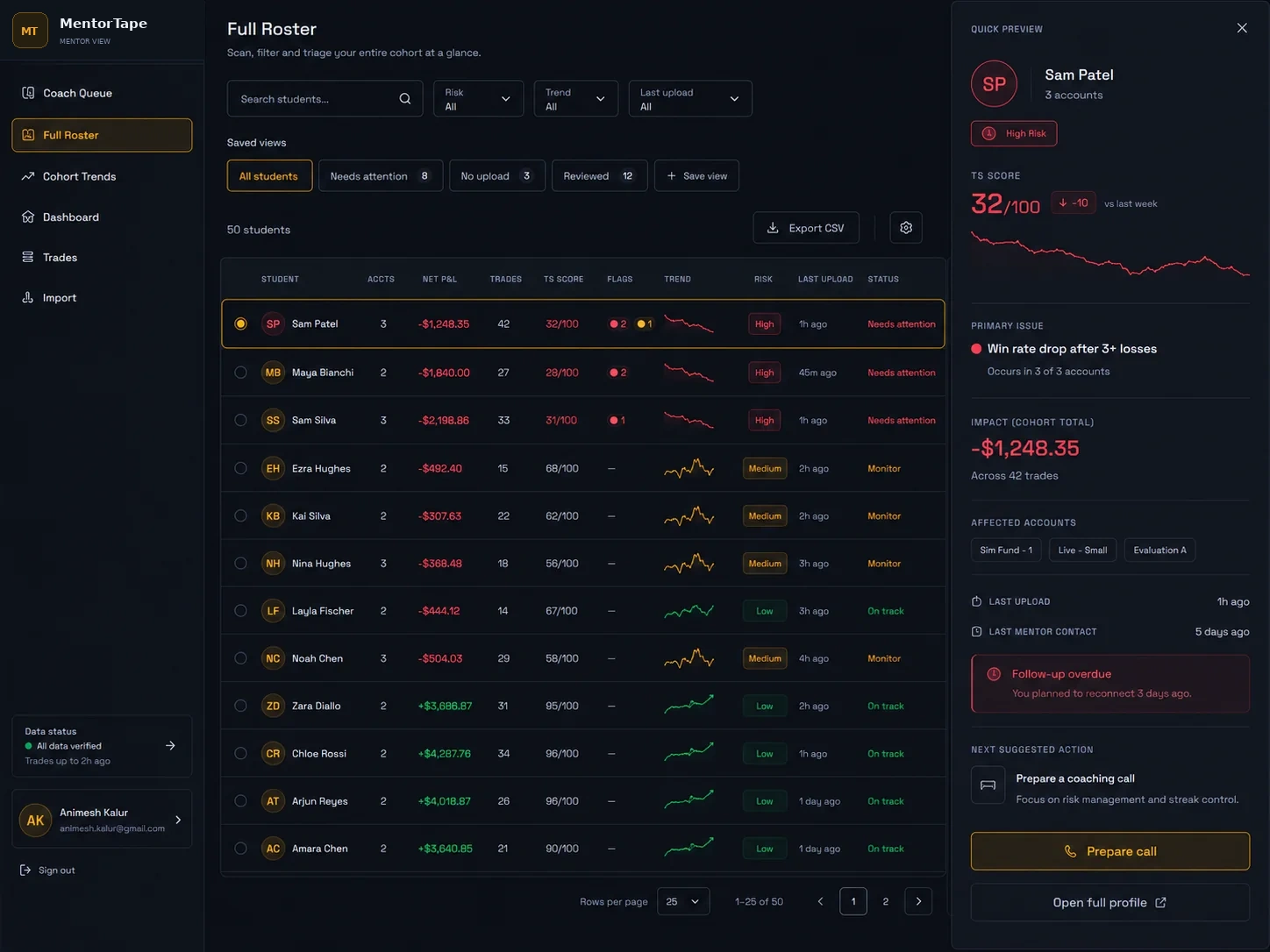
Task: Click the Dashboard home icon
Action: [28, 217]
